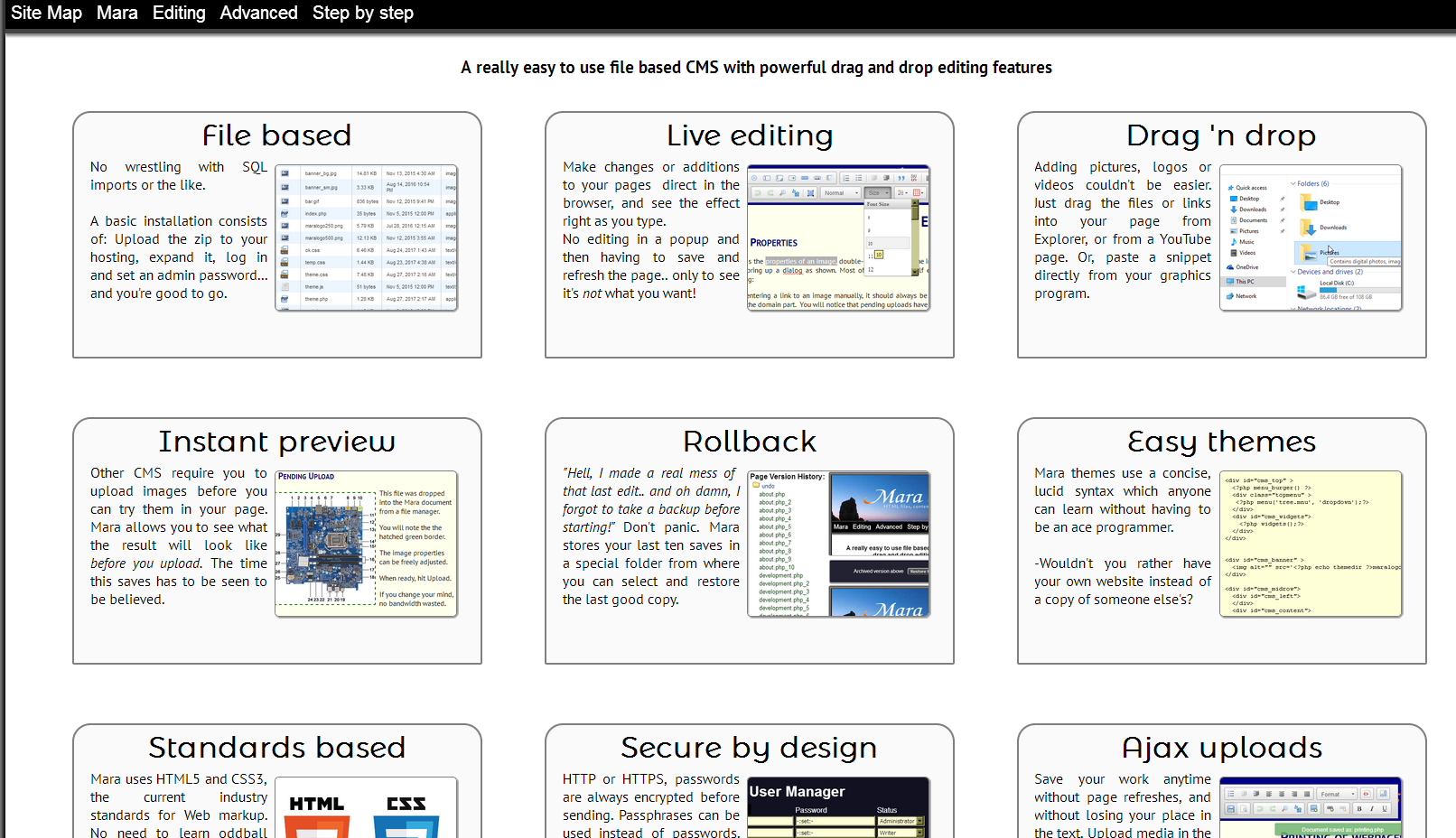Open the Editing menu in the top navigation
The image size is (1456, 838).
(179, 13)
